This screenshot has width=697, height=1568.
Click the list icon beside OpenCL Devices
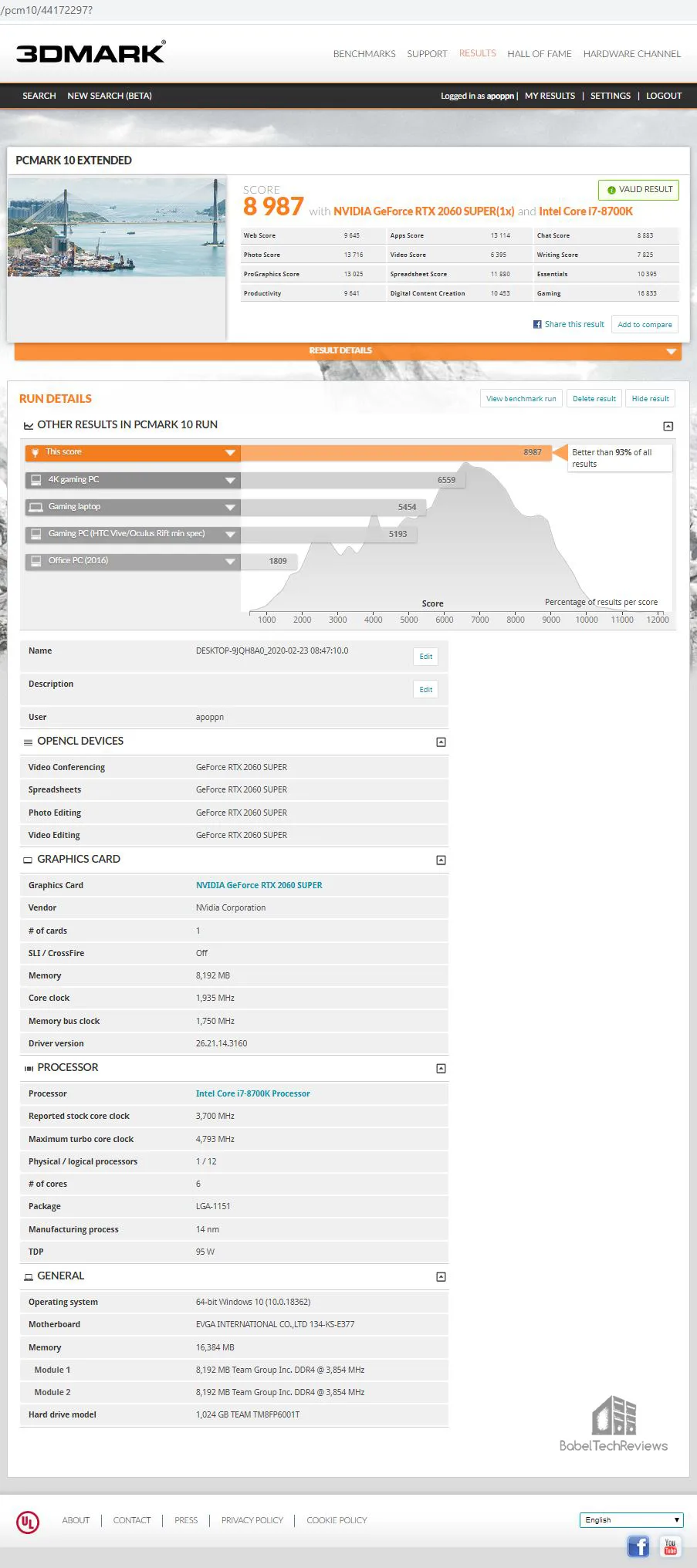tap(29, 742)
